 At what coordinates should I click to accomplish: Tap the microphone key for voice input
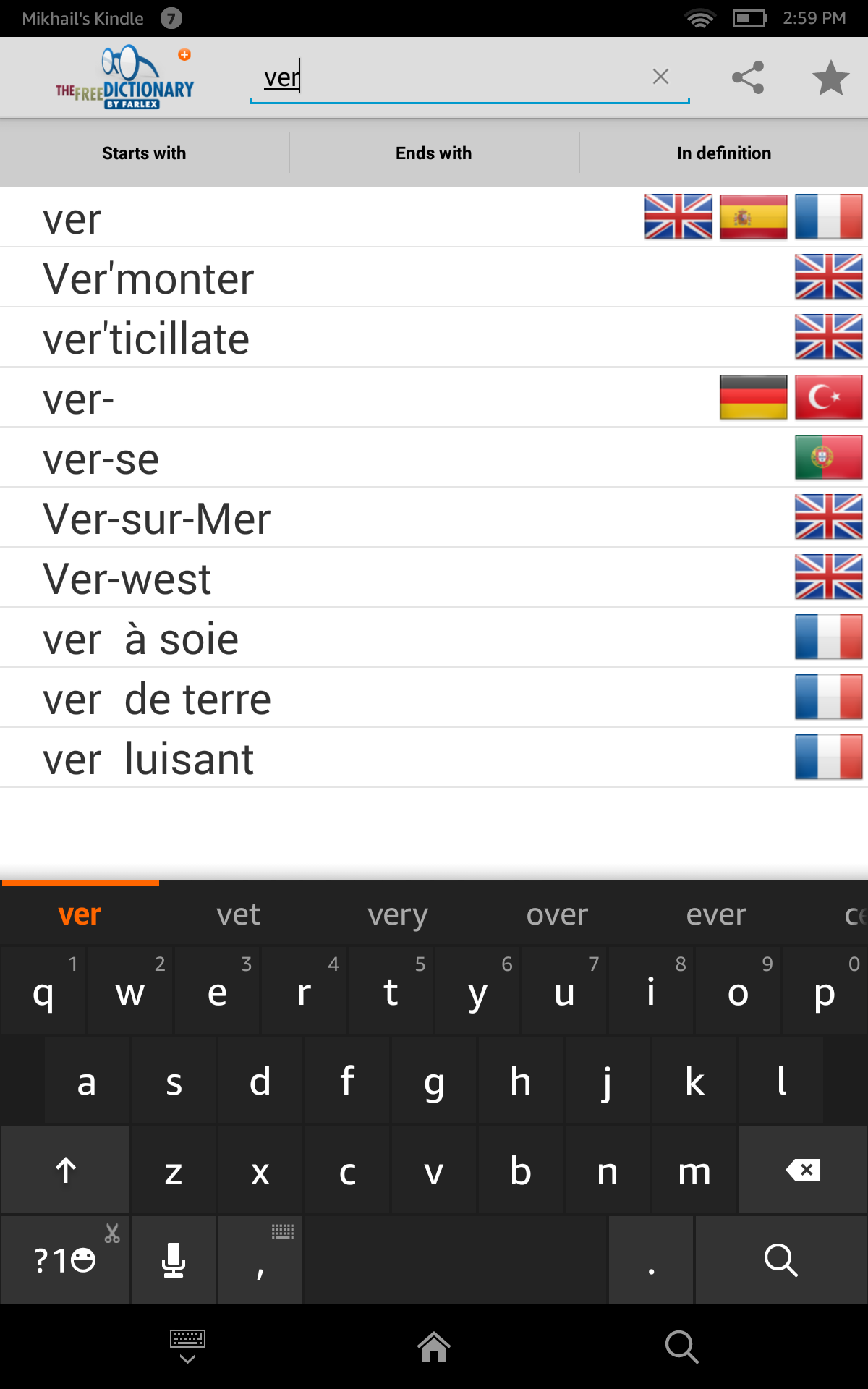coord(173,1260)
